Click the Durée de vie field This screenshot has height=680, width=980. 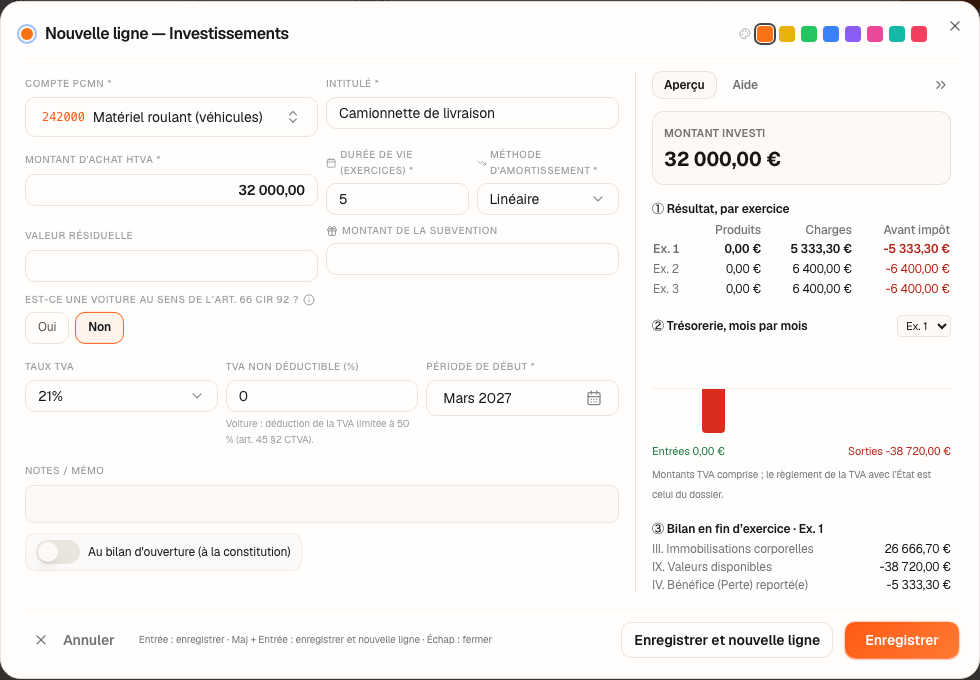point(398,199)
